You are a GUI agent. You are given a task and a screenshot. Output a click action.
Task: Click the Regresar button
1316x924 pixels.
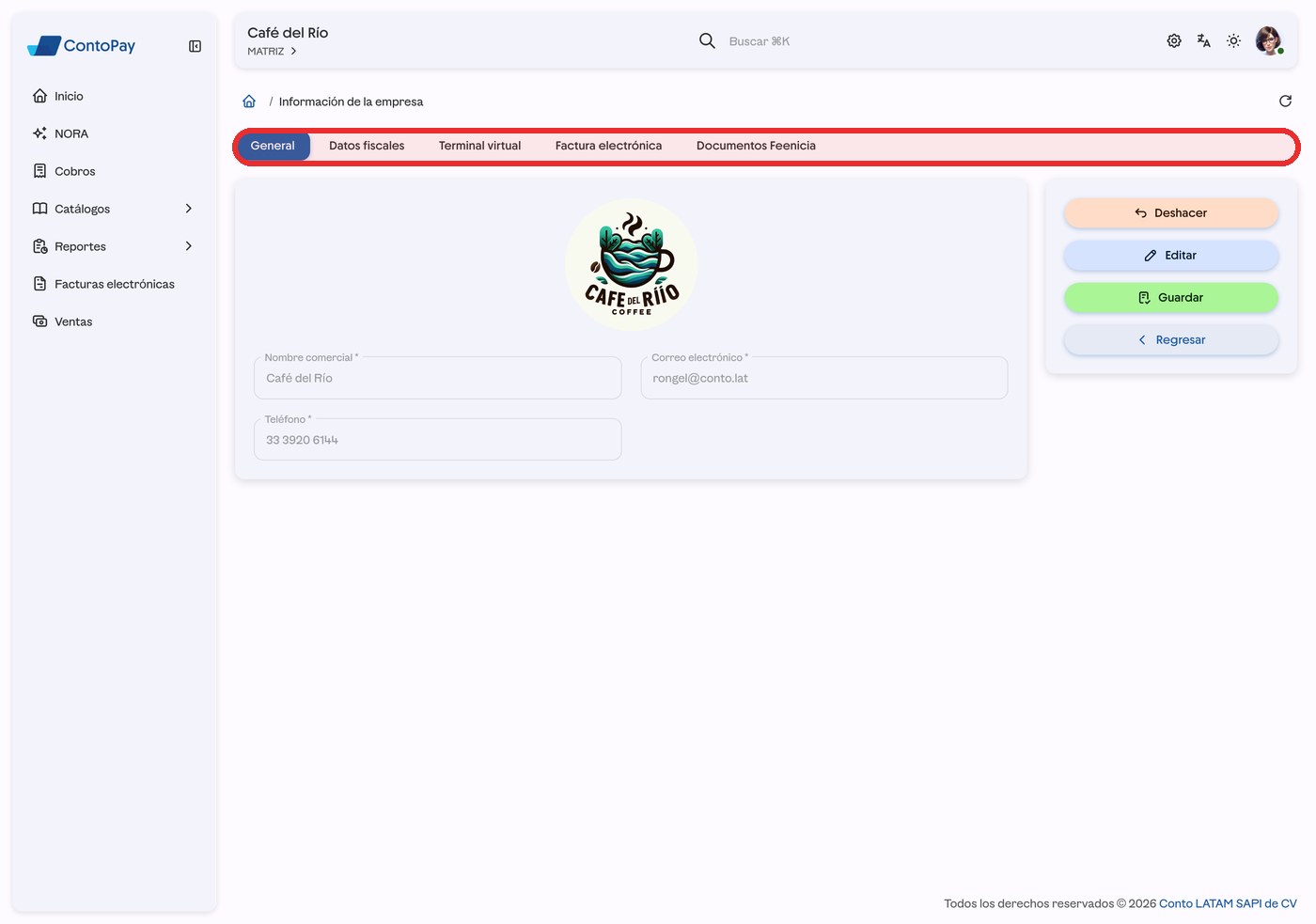coord(1171,340)
